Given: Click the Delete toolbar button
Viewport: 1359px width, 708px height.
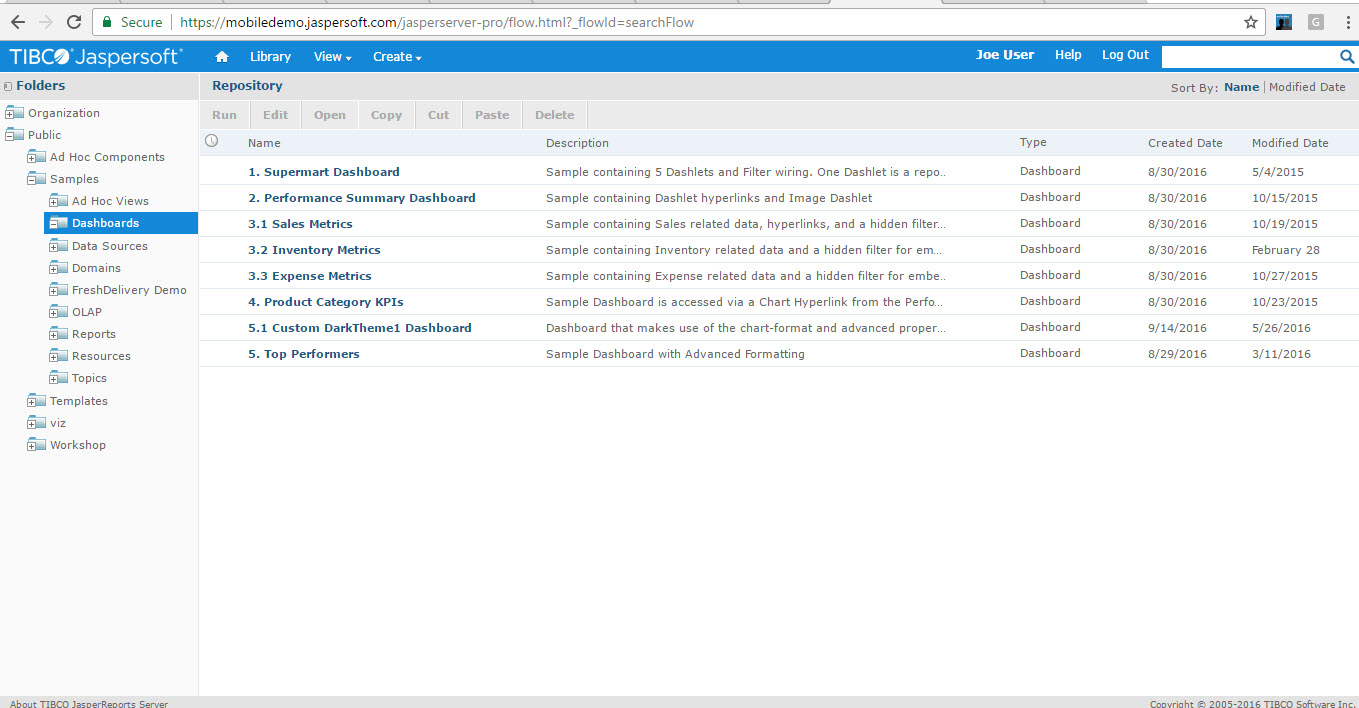Looking at the screenshot, I should pyautogui.click(x=555, y=115).
